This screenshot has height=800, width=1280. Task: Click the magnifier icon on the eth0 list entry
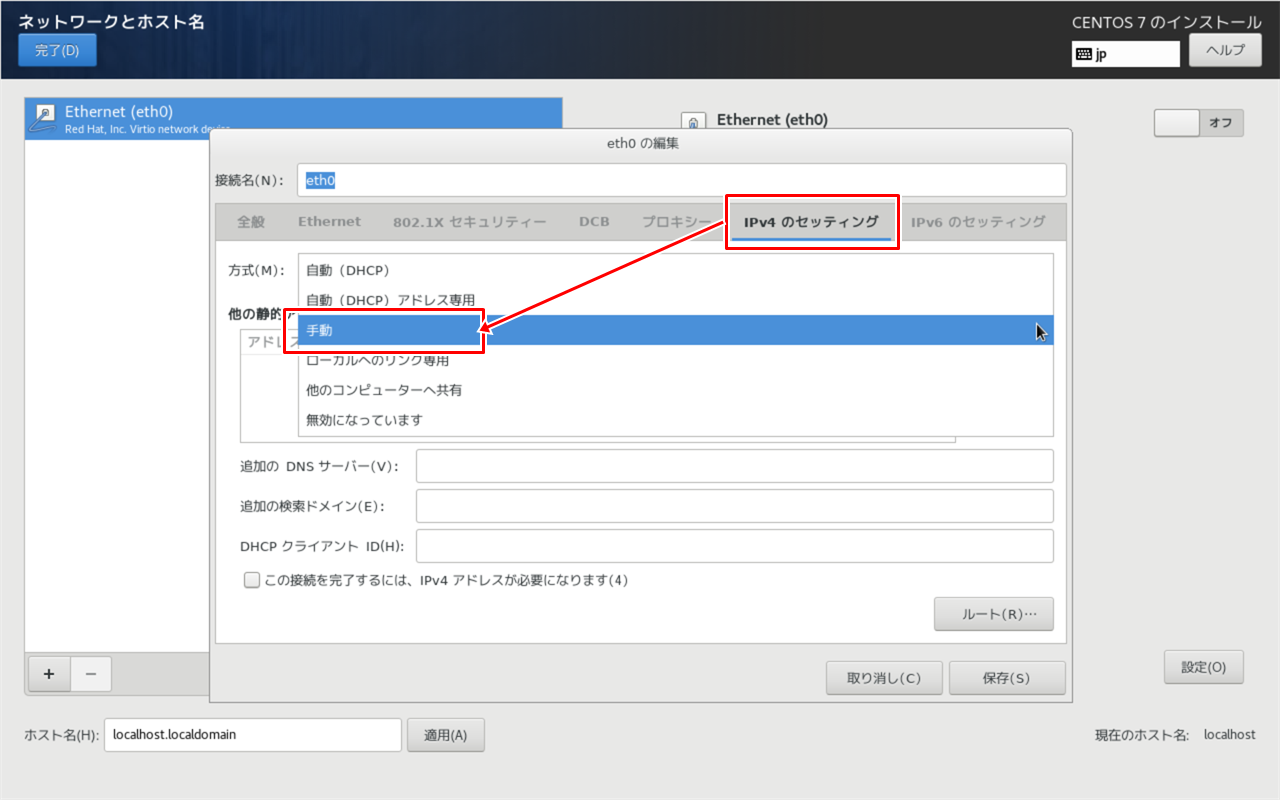pyautogui.click(x=43, y=116)
